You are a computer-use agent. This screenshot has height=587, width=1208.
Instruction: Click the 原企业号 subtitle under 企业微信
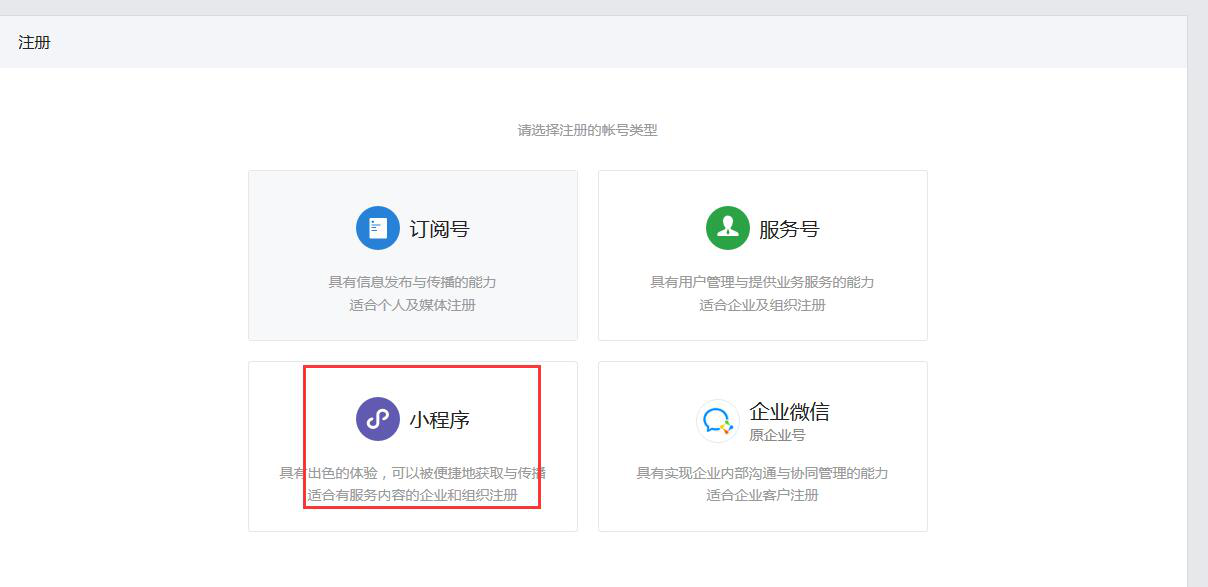tap(775, 432)
